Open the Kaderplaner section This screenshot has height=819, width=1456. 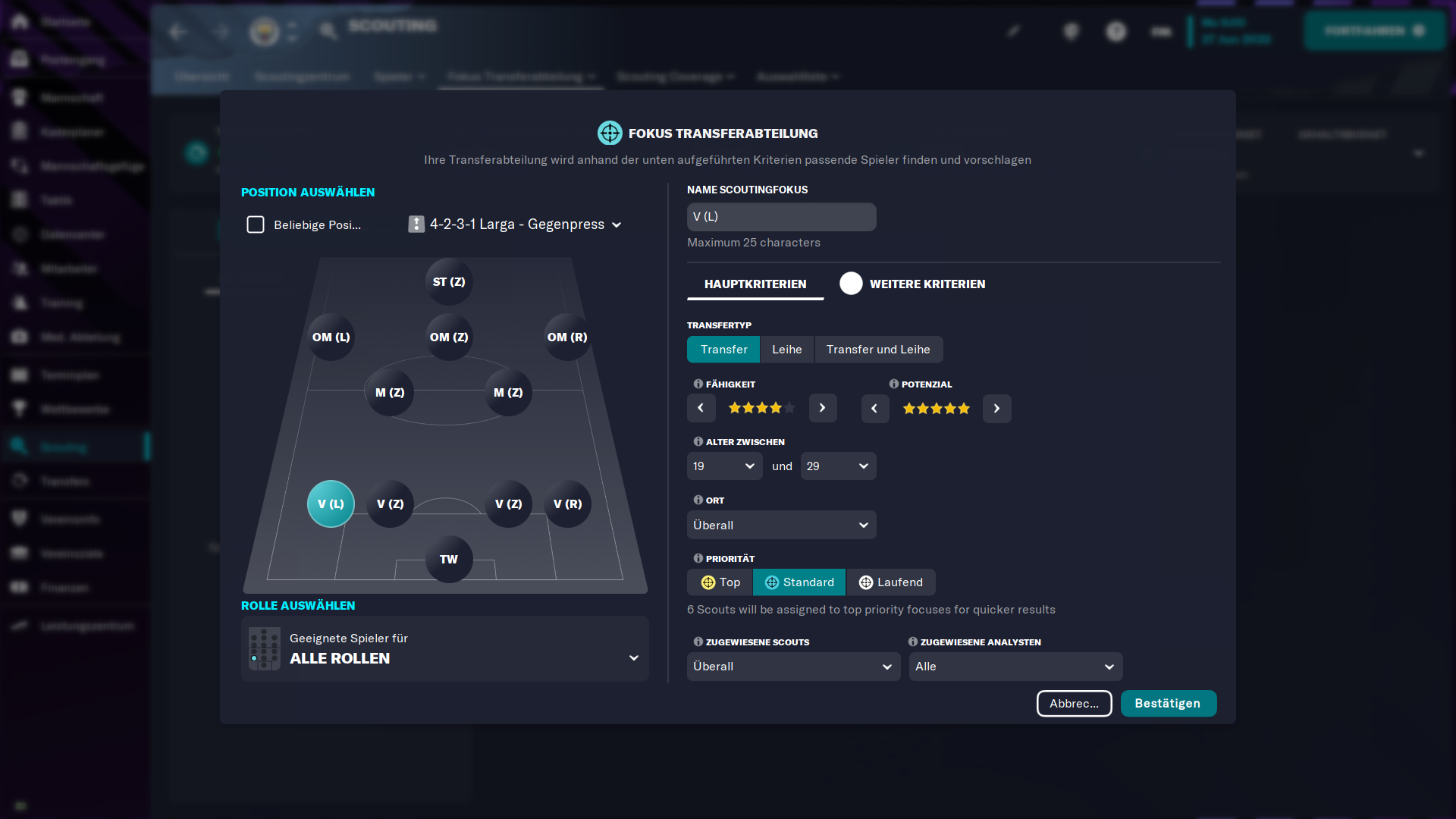click(19, 131)
